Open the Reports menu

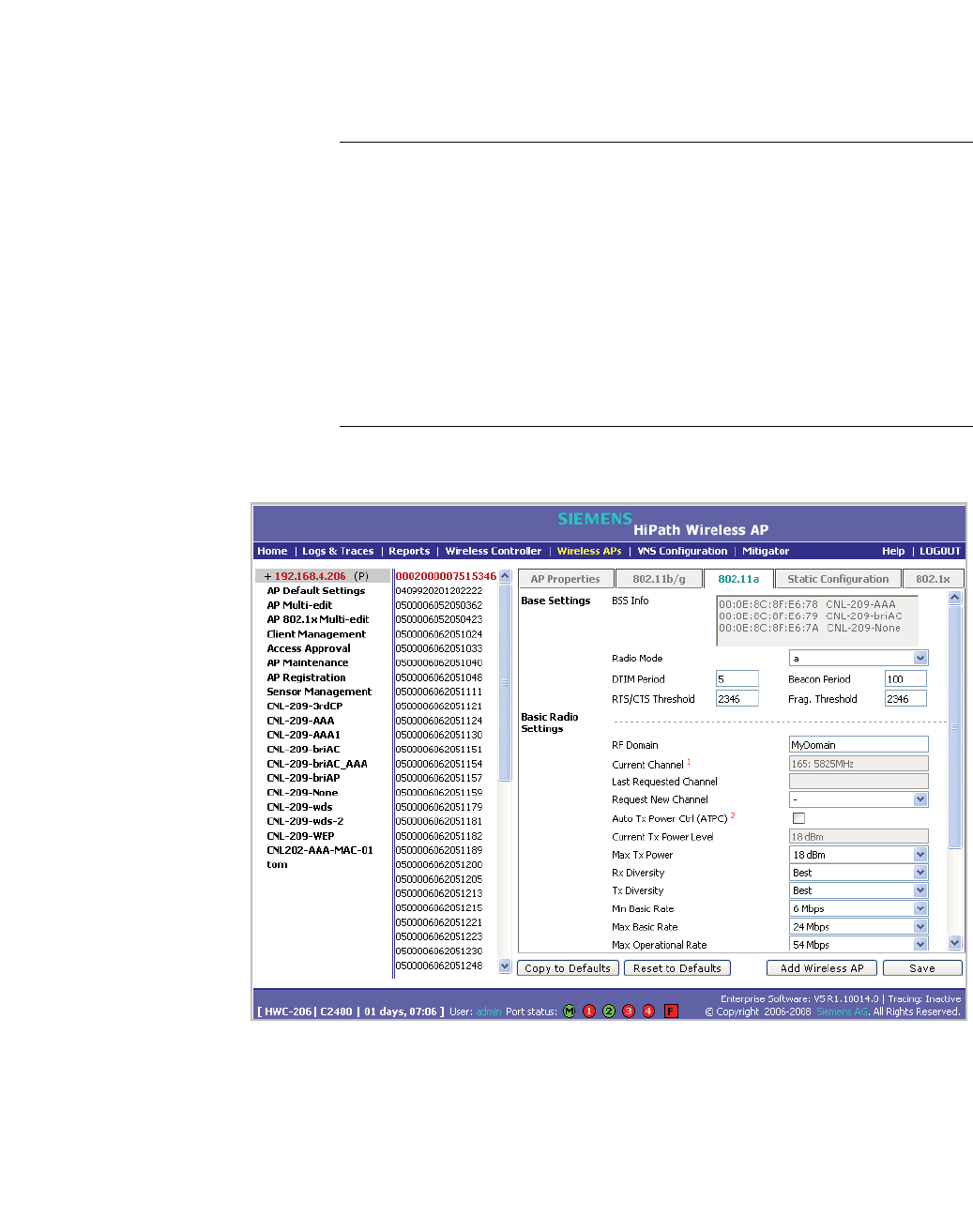pyautogui.click(x=409, y=551)
